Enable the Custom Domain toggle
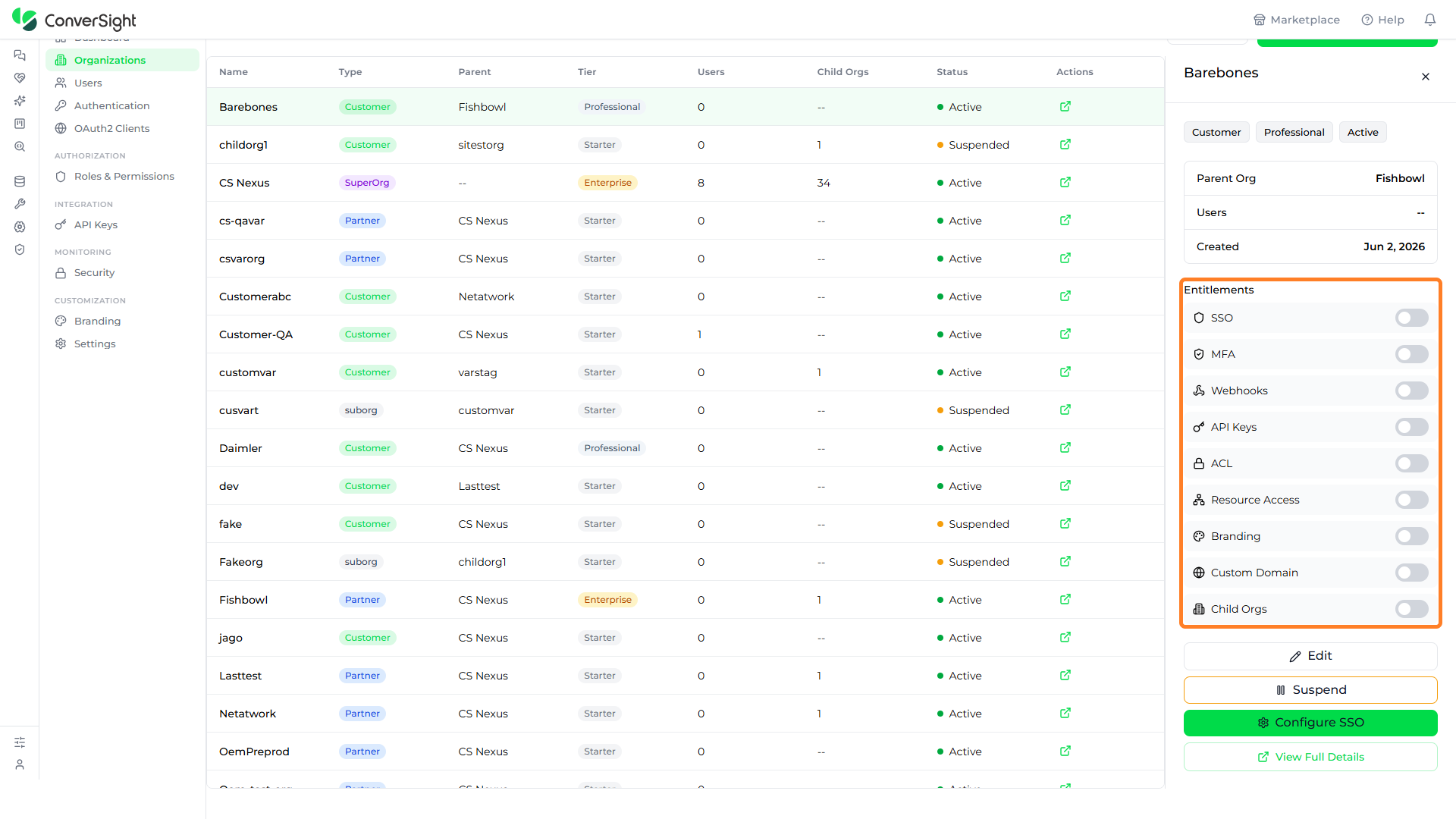The image size is (1456, 819). (1411, 573)
